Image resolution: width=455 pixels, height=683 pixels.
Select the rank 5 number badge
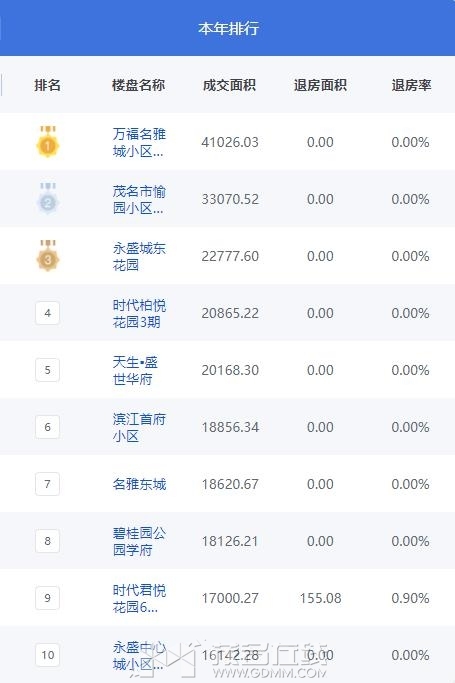pos(47,370)
